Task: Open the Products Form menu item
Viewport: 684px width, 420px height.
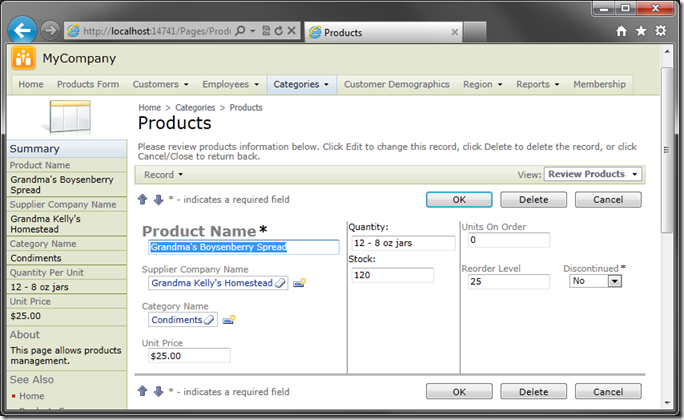Action: point(88,84)
